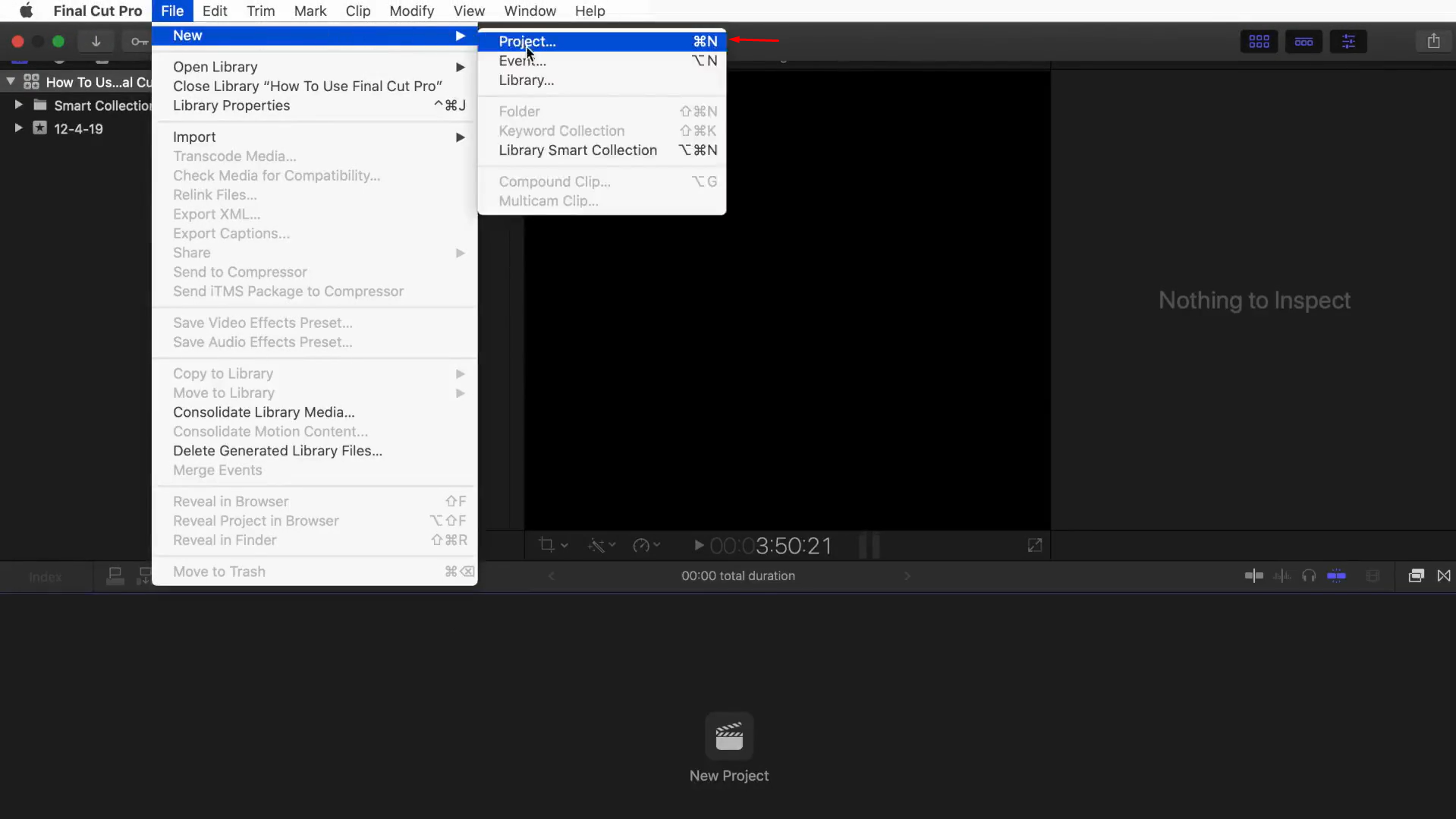Open the New submenu arrow
Screen dimensions: 1456x819
[x=460, y=35]
